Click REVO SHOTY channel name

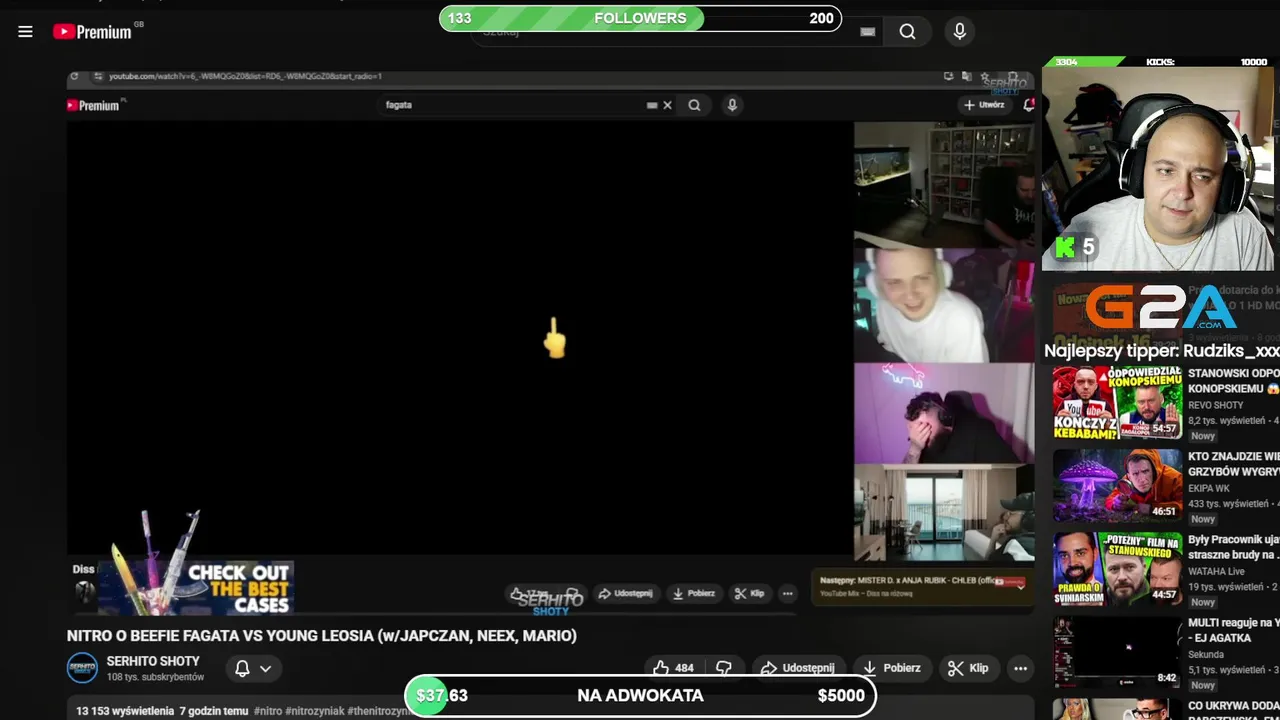point(1216,405)
